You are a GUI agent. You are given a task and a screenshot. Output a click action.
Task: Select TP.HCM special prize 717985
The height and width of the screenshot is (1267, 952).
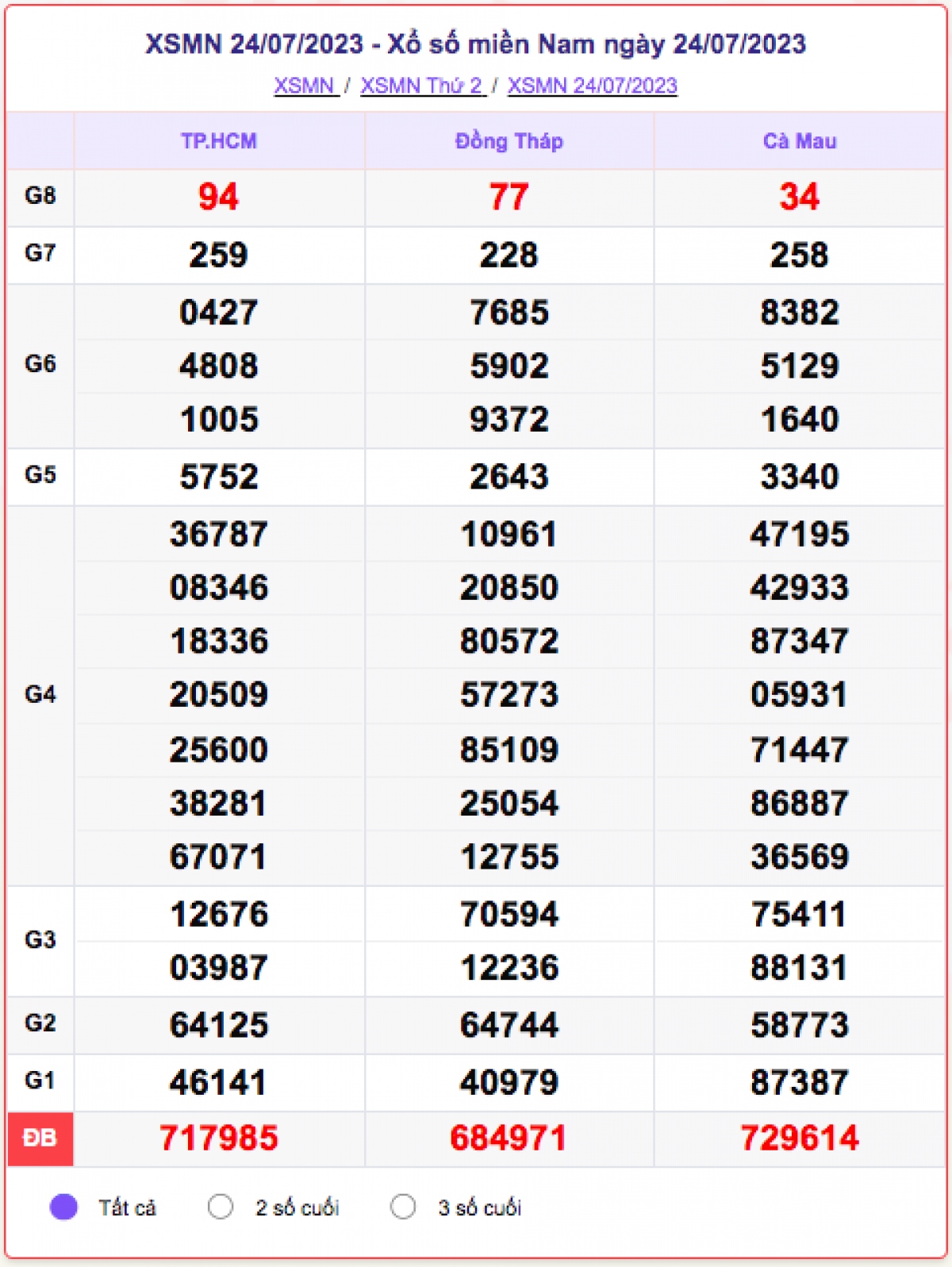219,1138
